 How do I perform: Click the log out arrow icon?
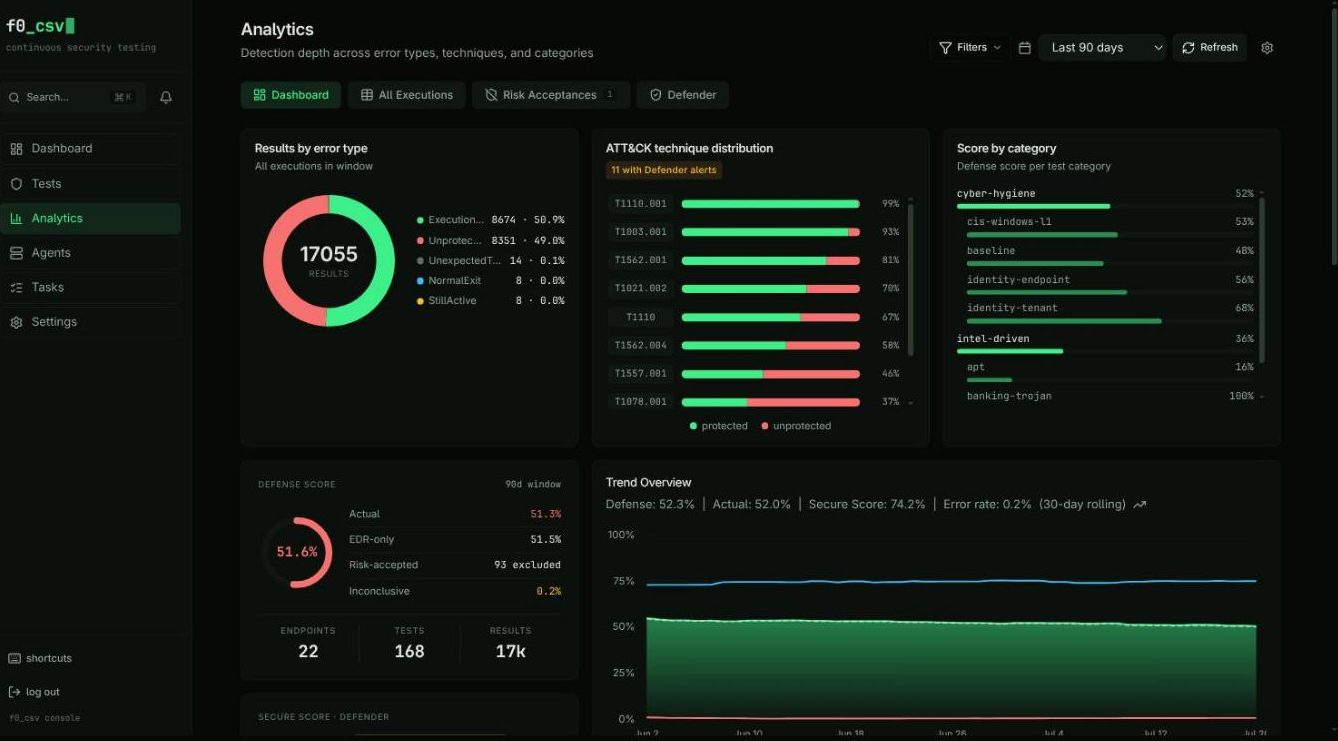(x=14, y=692)
